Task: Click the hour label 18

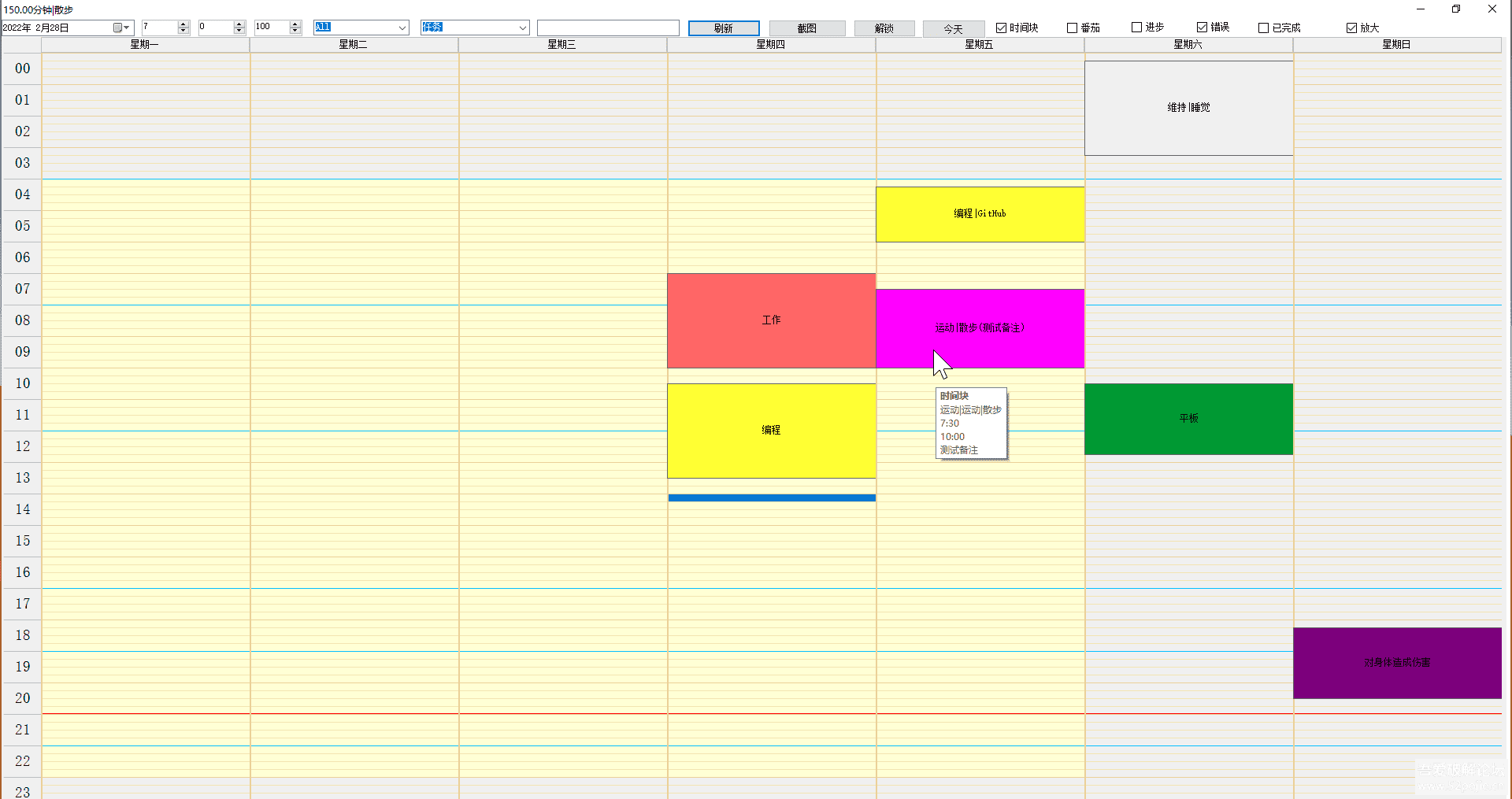Action: [x=23, y=635]
